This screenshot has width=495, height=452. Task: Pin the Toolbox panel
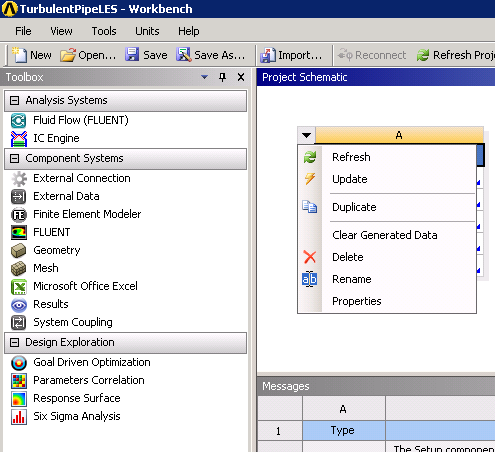click(x=222, y=77)
